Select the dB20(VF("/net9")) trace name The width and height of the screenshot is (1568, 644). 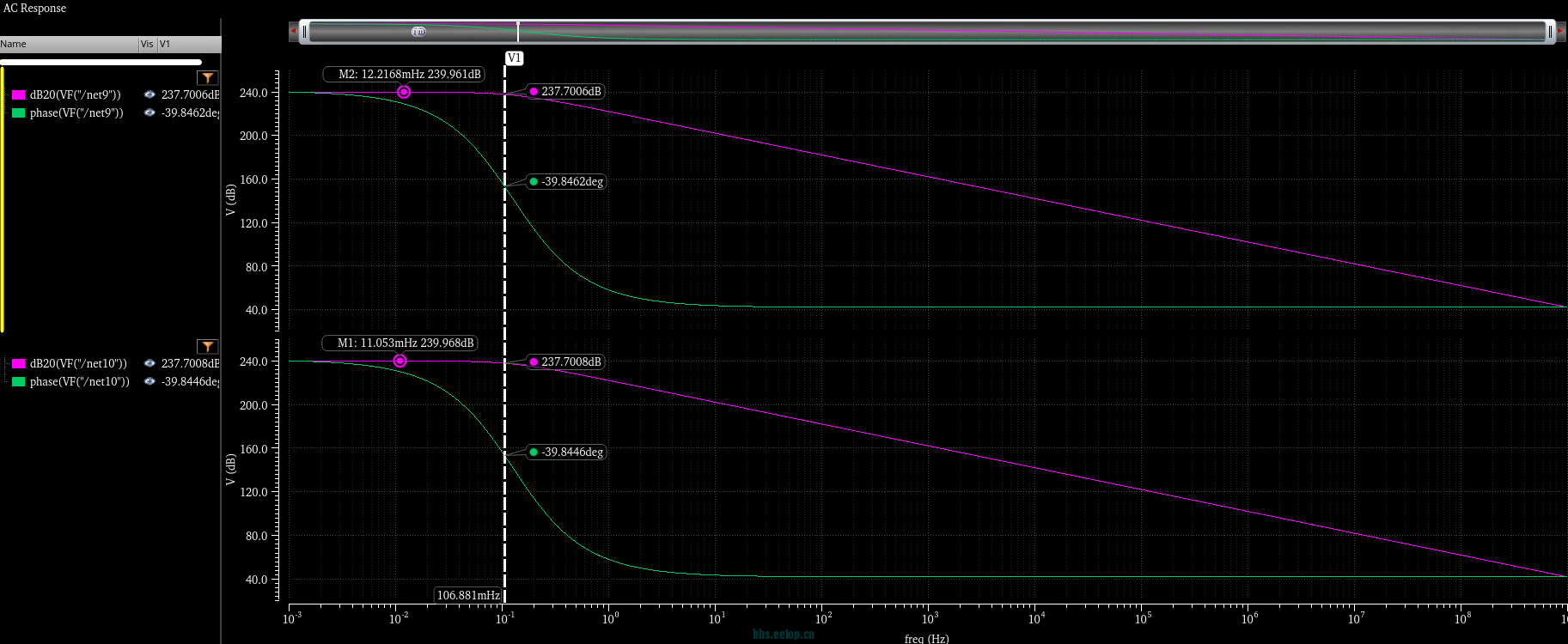click(76, 94)
